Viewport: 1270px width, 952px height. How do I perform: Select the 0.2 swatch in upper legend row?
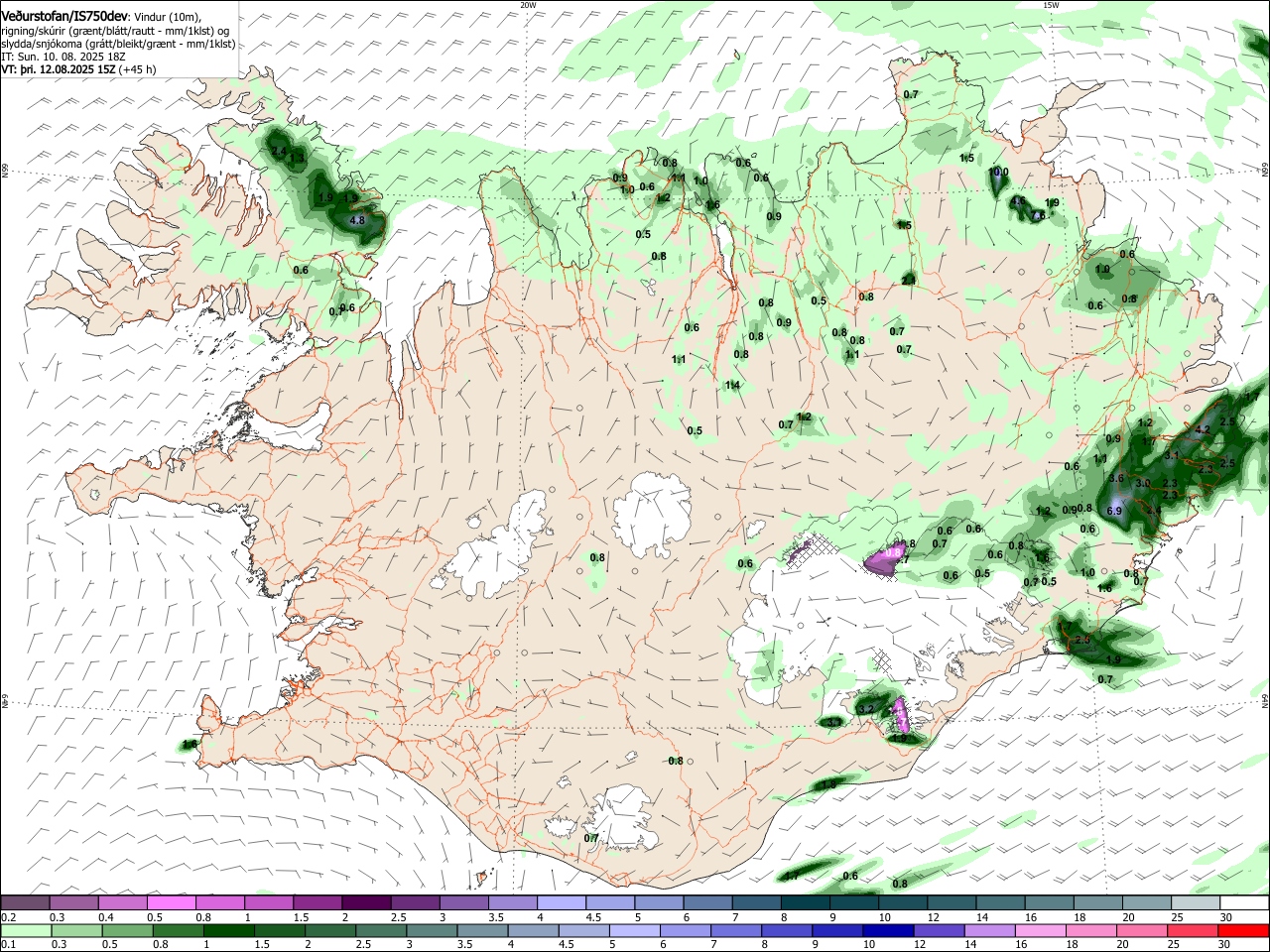[x=25, y=902]
